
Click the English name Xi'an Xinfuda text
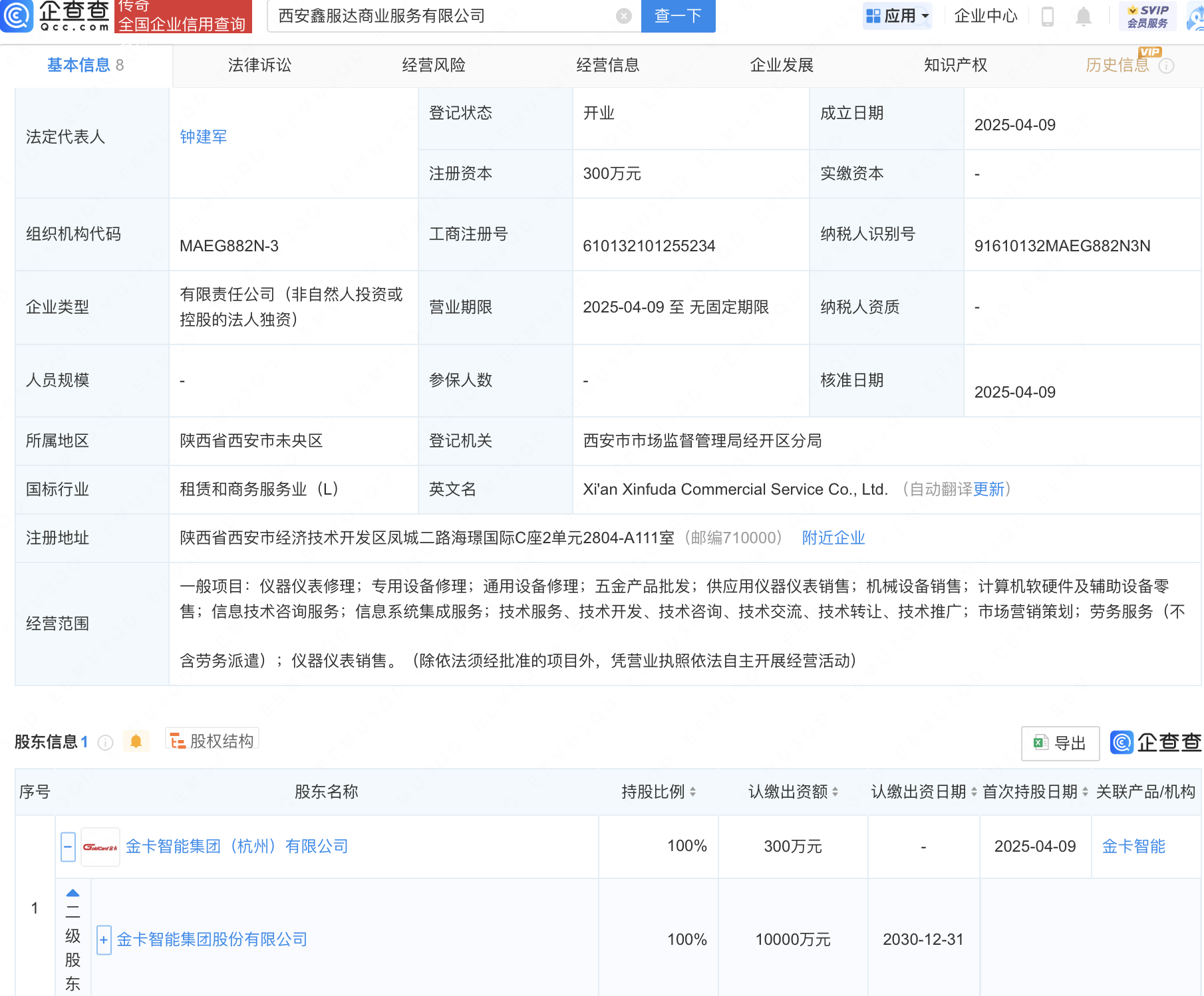point(736,489)
